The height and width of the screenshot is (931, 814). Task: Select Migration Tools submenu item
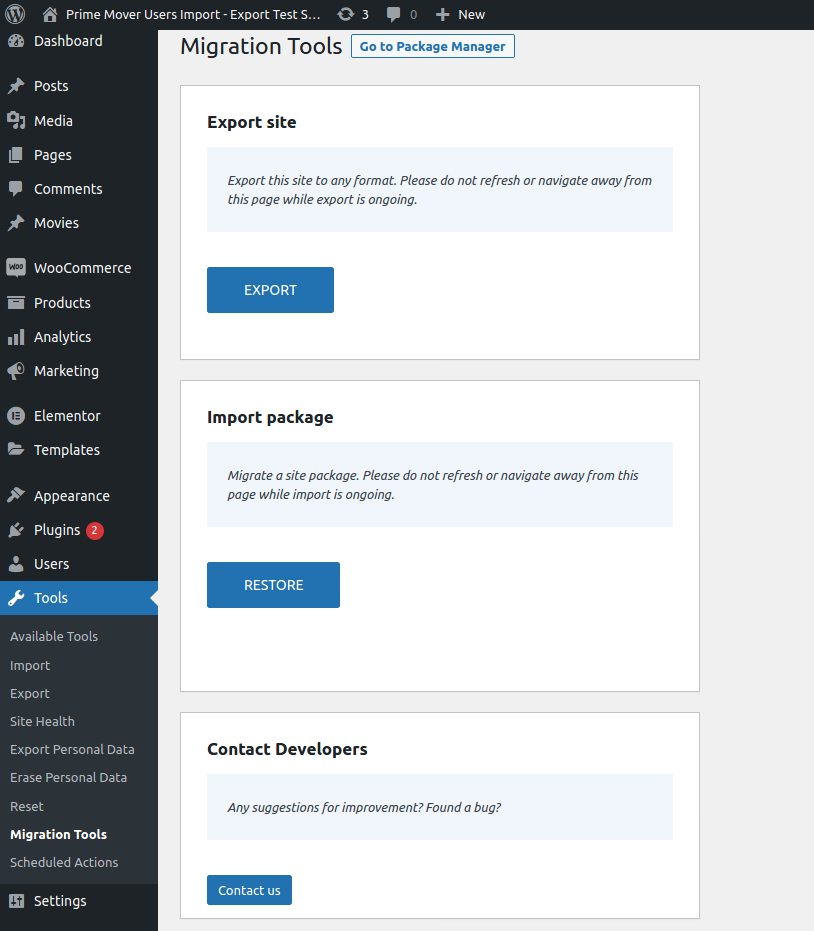(x=58, y=834)
